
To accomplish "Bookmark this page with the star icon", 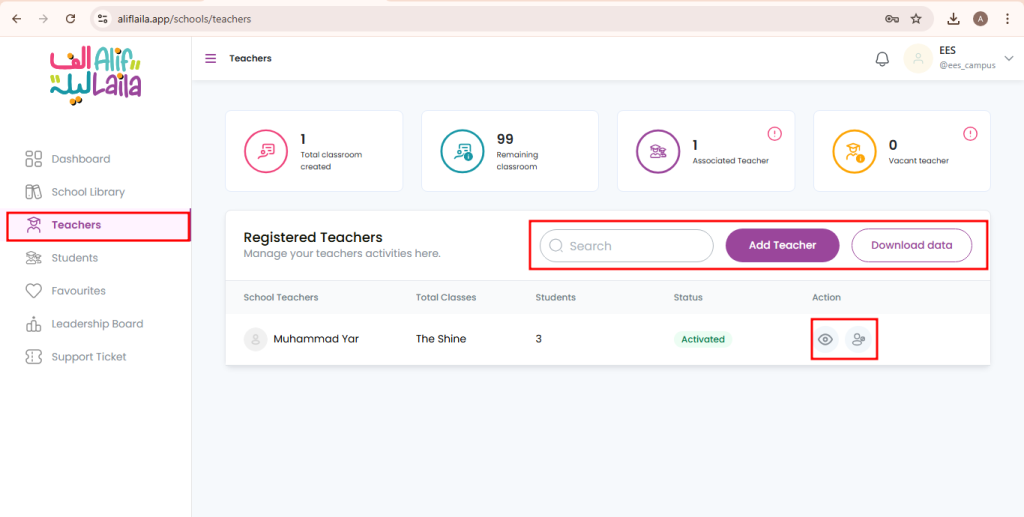I will coord(916,19).
